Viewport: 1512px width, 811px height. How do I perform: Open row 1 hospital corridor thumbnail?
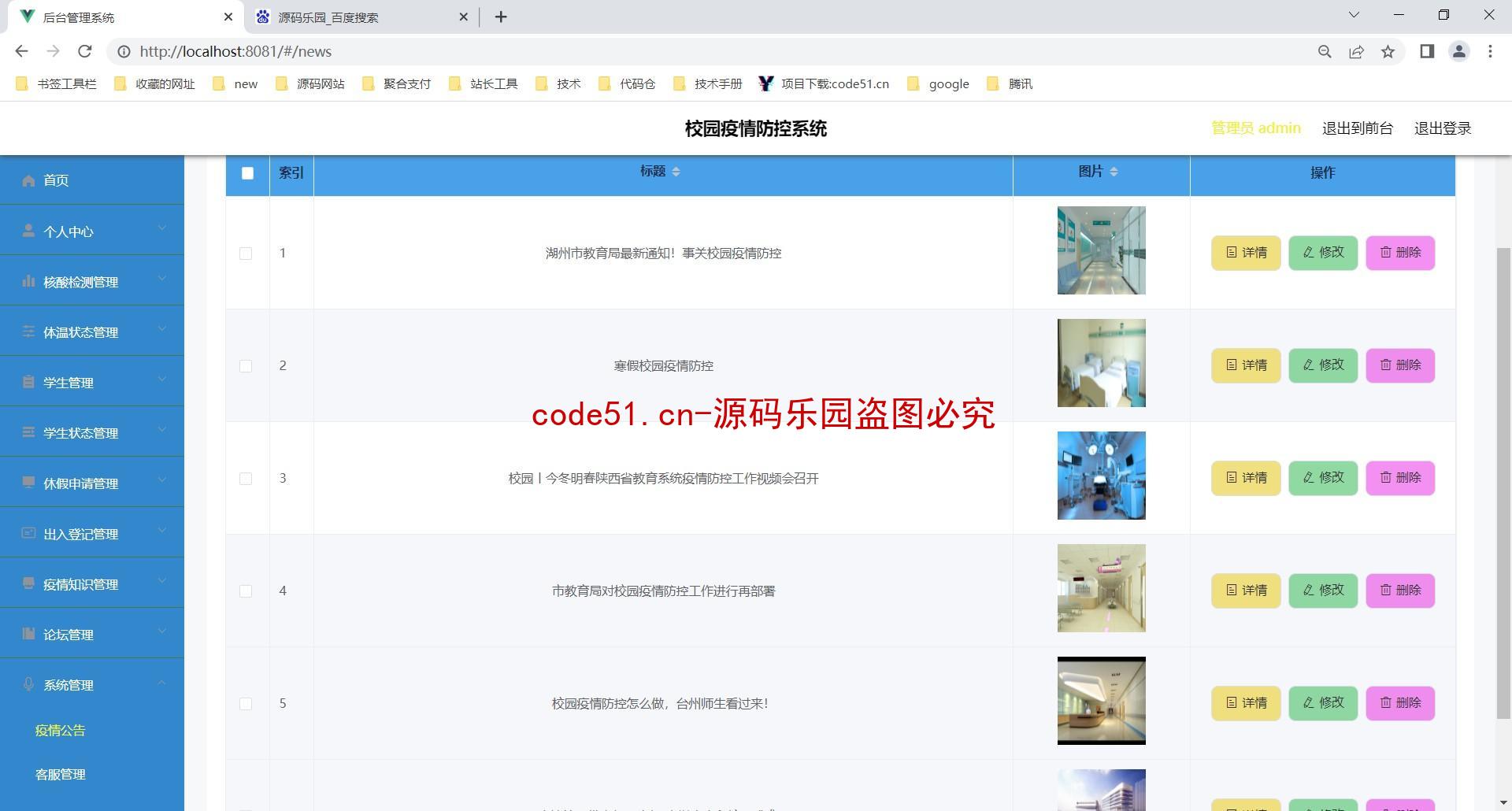(x=1101, y=250)
